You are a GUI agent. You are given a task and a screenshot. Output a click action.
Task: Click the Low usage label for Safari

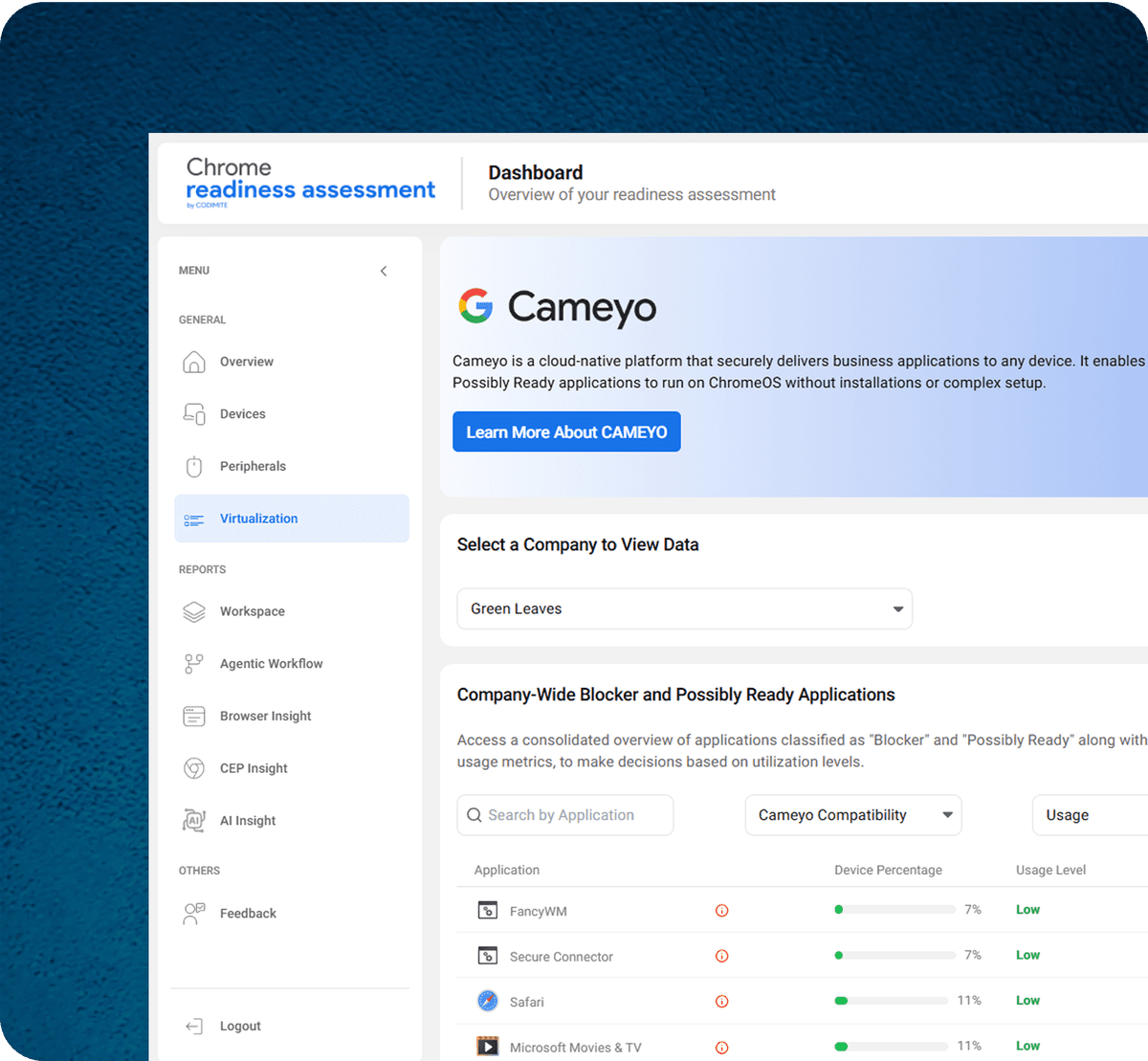(1027, 1001)
